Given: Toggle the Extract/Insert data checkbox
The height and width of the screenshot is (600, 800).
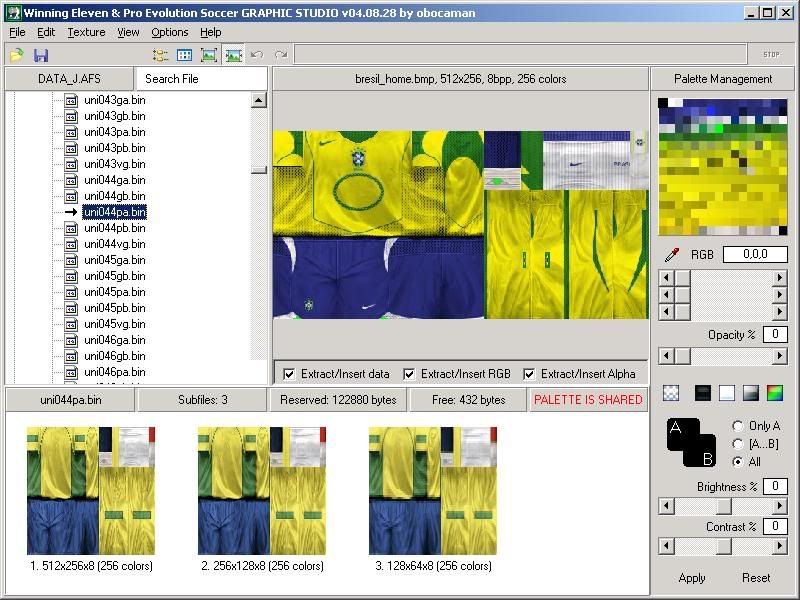Looking at the screenshot, I should tap(289, 374).
